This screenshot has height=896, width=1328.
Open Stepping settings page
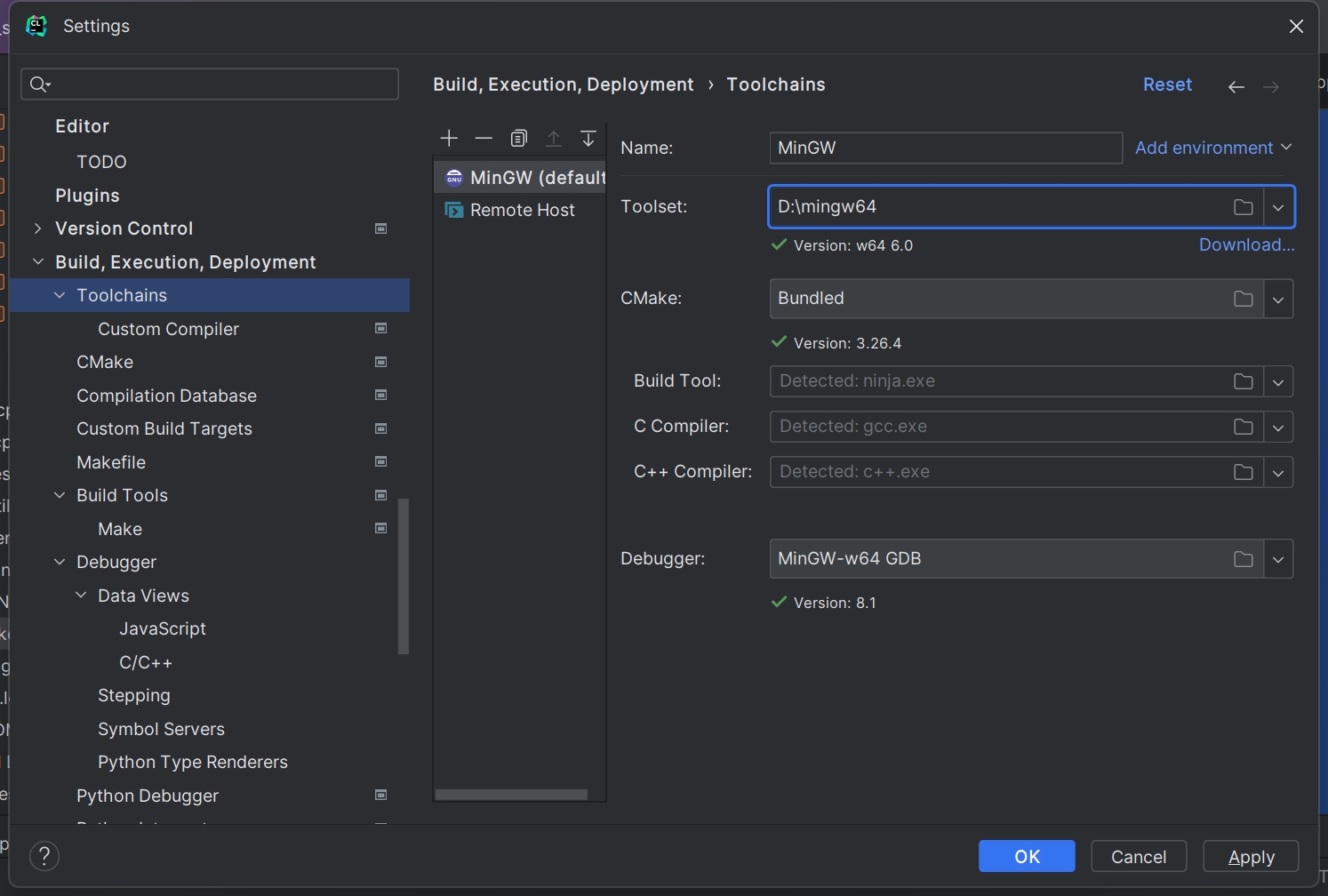133,695
